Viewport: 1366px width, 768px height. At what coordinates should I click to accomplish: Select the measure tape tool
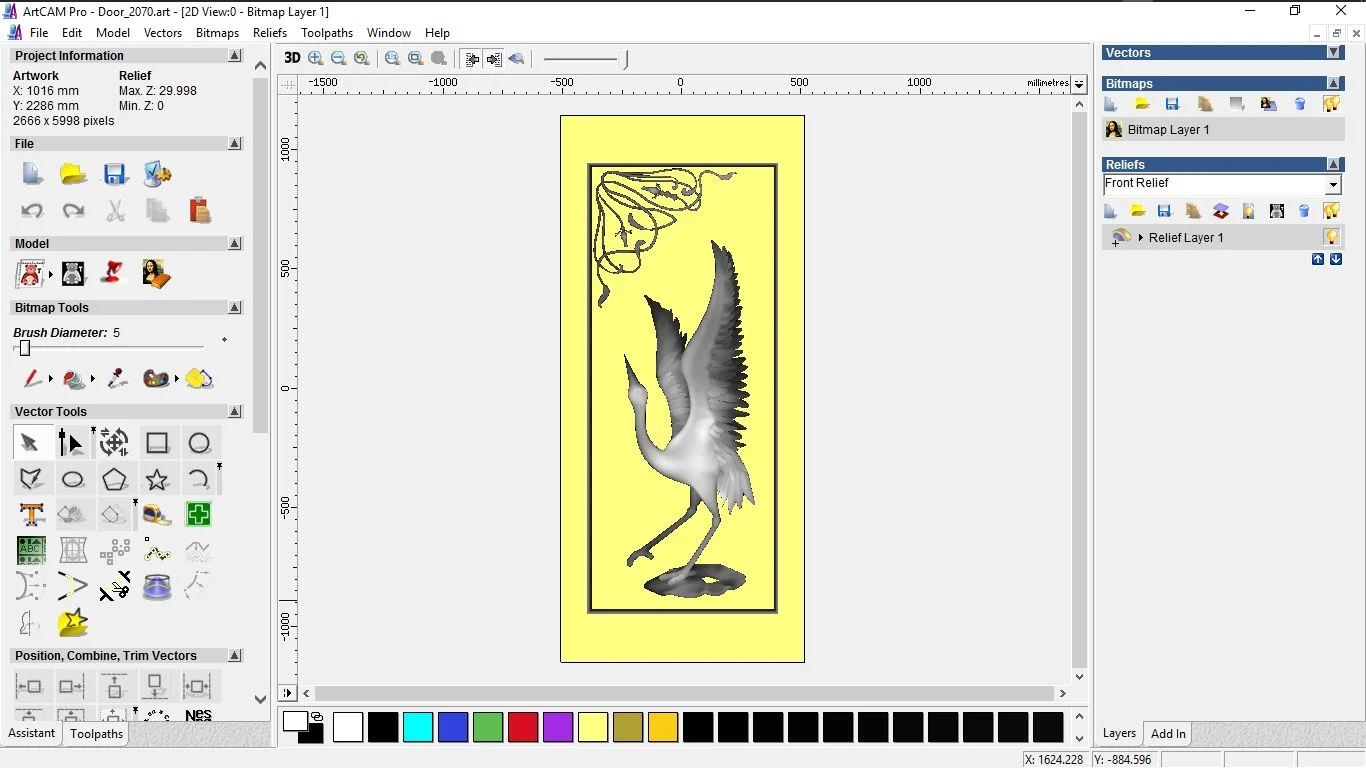tap(157, 515)
